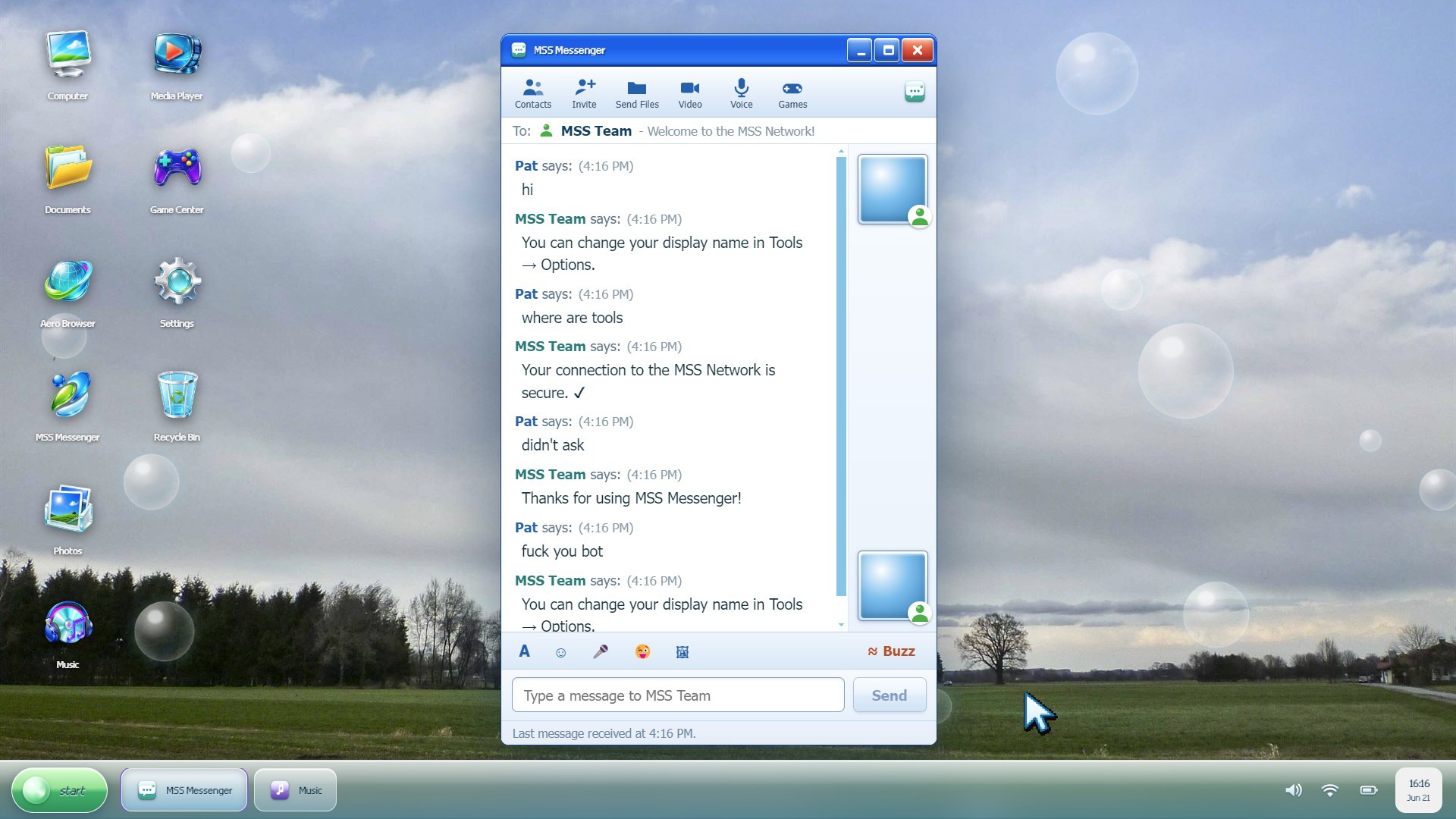Open Contacts in the messenger toolbar
1456x819 pixels.
532,93
